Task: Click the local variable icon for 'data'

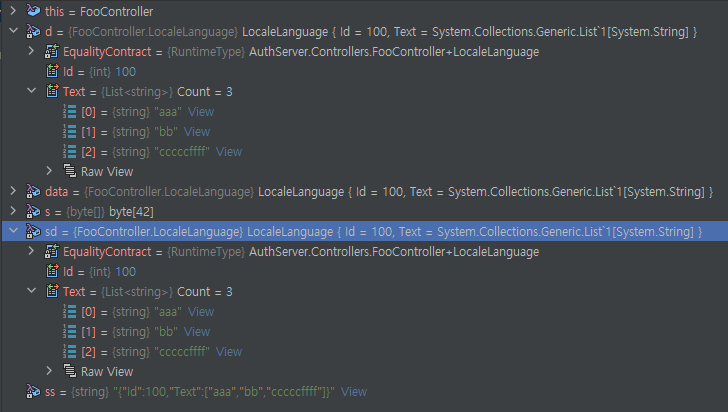Action: [33, 191]
